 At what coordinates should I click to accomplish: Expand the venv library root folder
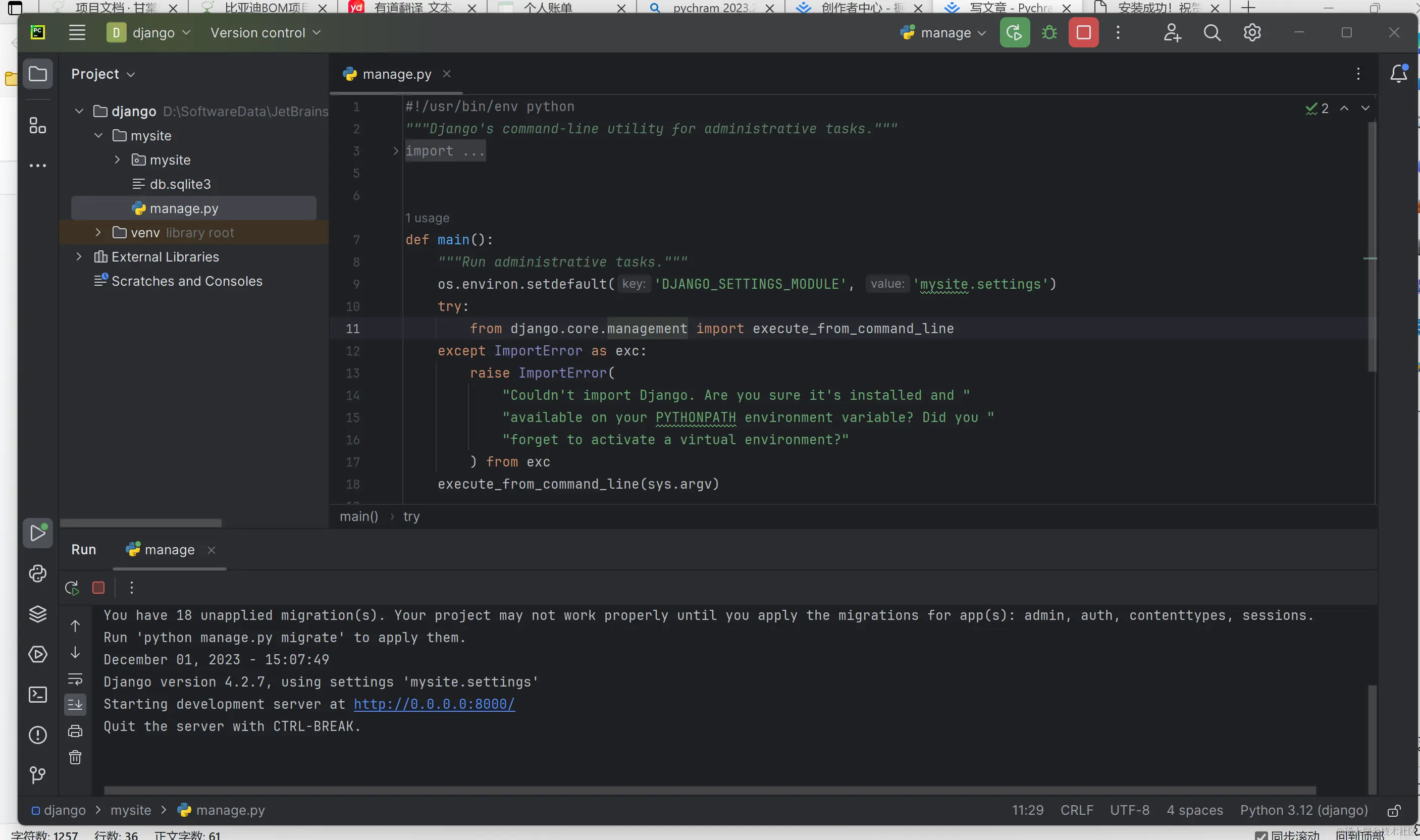[98, 233]
